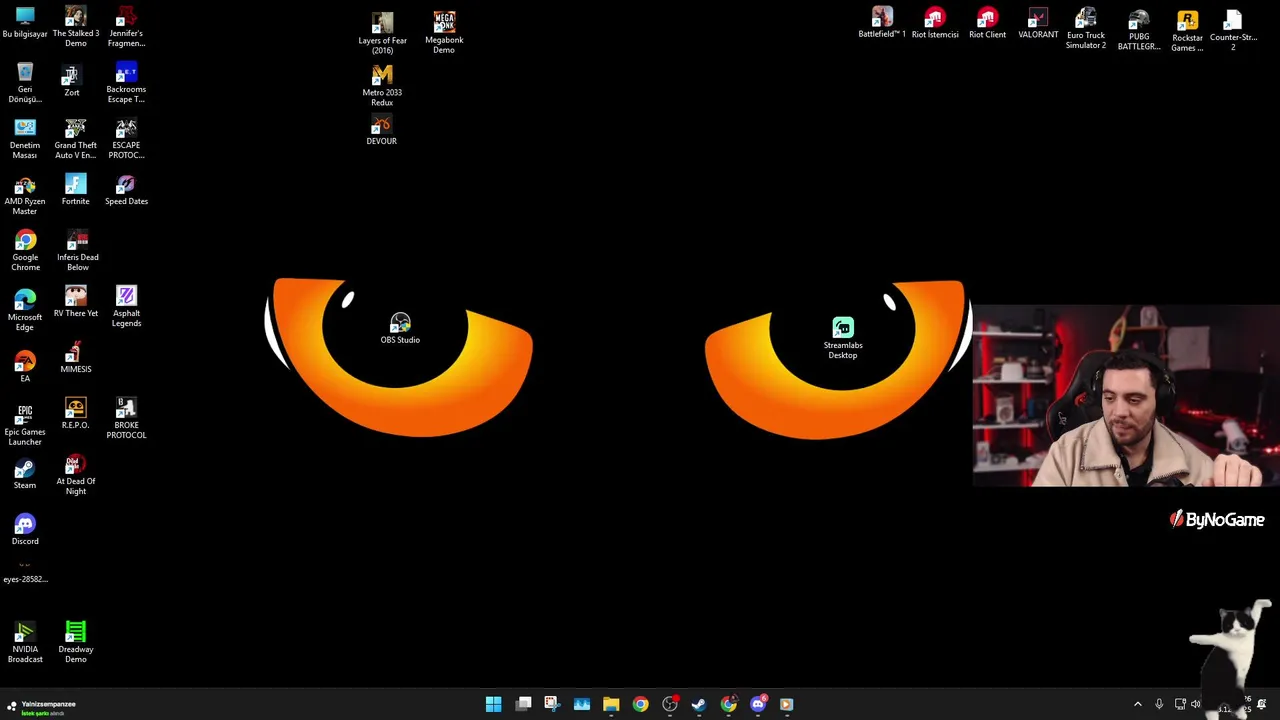Select the RV There Yet shortcut
Screen dimensions: 1280x720
pyautogui.click(x=76, y=302)
